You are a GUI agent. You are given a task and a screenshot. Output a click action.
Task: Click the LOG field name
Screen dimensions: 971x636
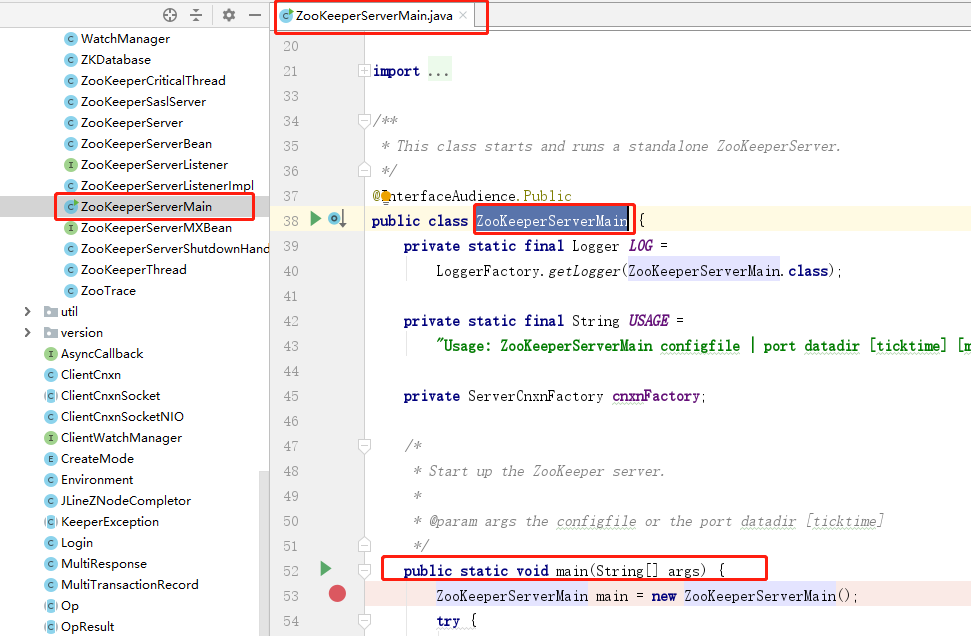[x=640, y=246]
